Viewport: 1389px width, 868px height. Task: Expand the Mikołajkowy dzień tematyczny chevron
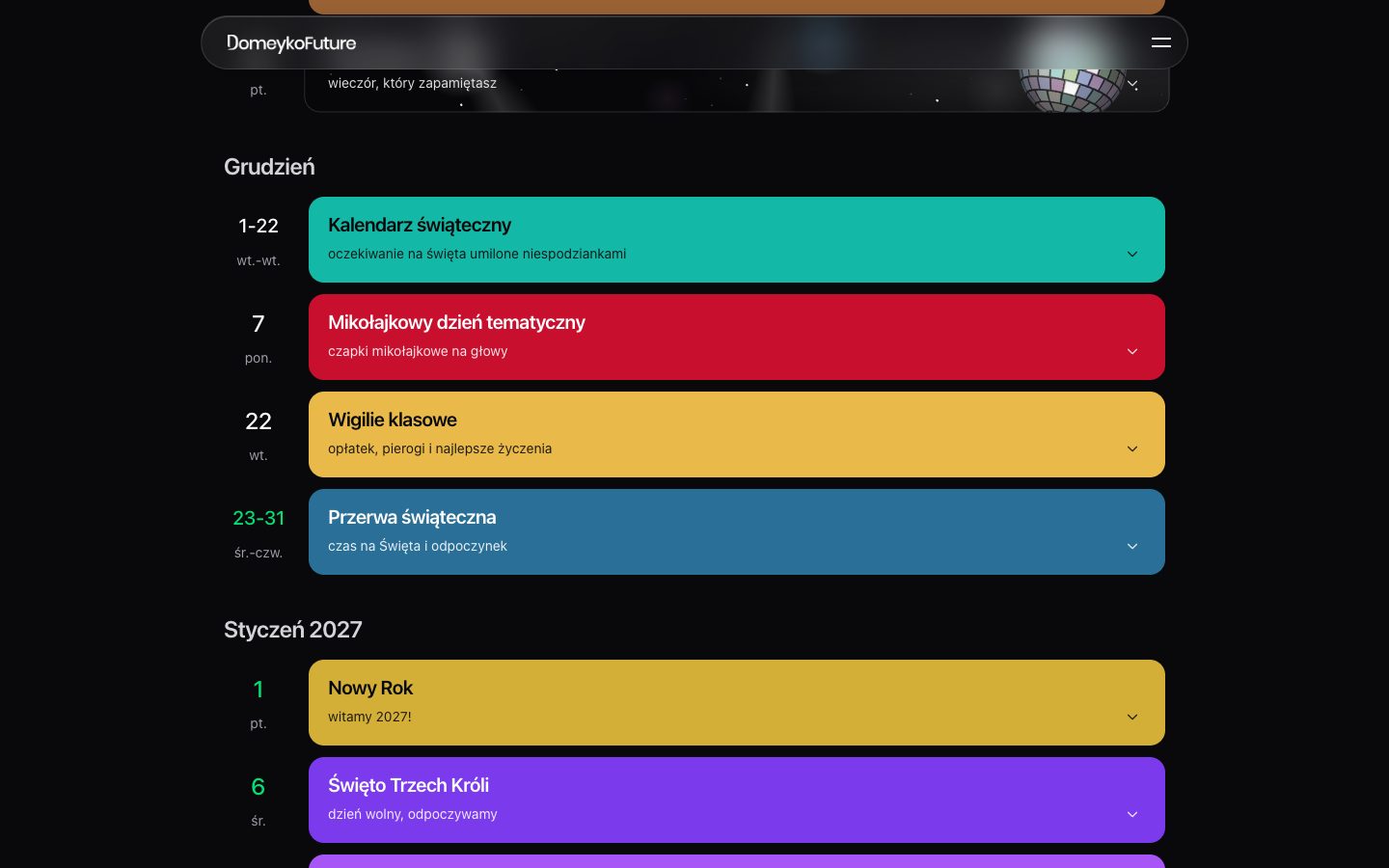tap(1132, 351)
